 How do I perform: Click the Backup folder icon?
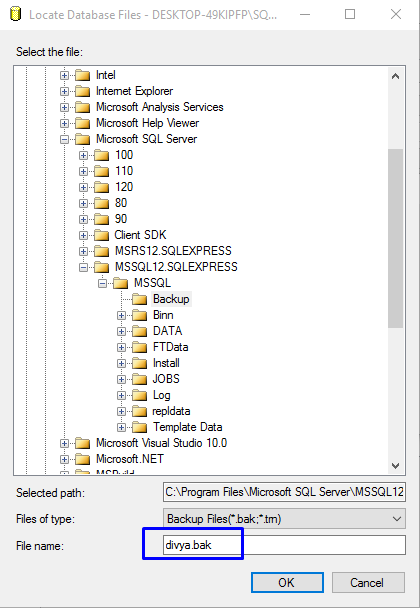(x=139, y=299)
